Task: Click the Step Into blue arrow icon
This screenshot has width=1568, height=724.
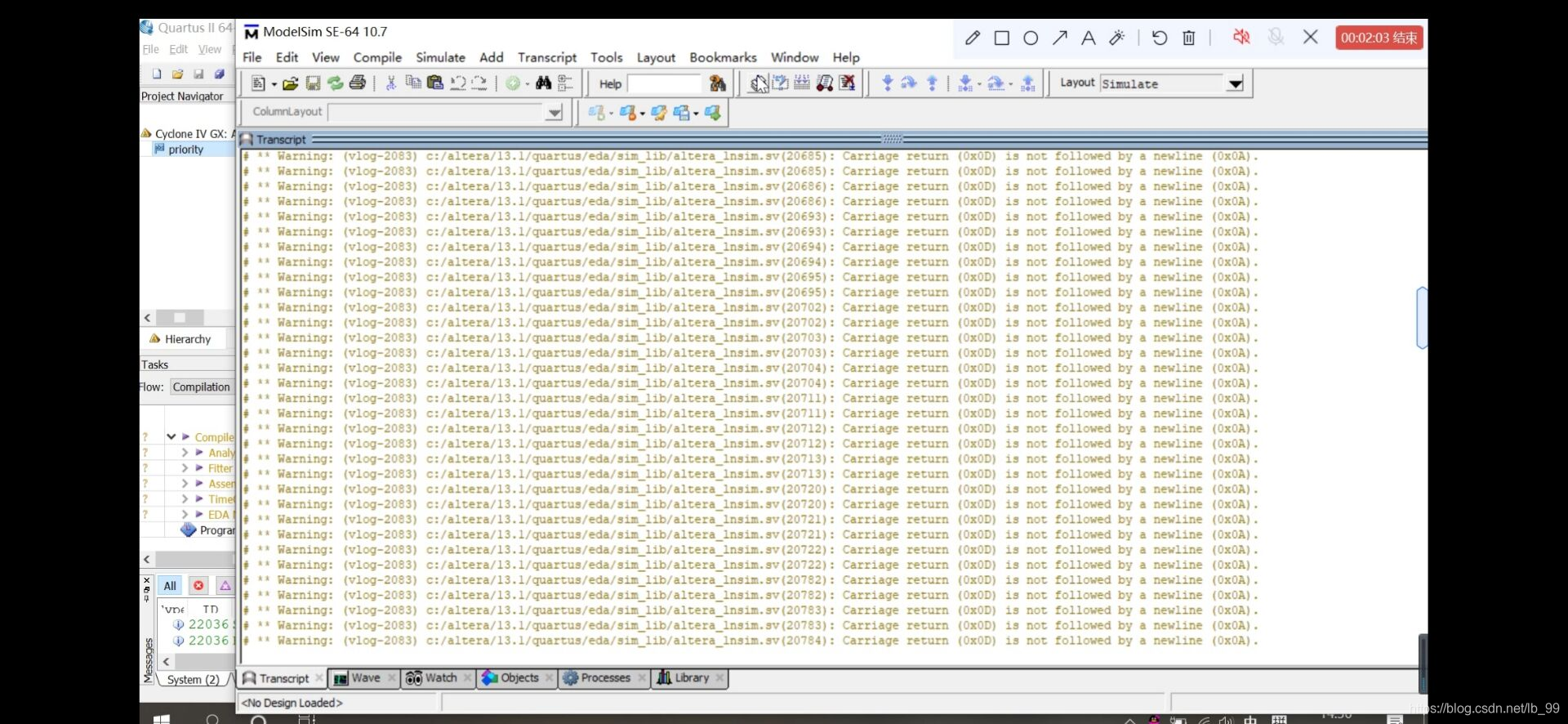Action: (x=888, y=83)
